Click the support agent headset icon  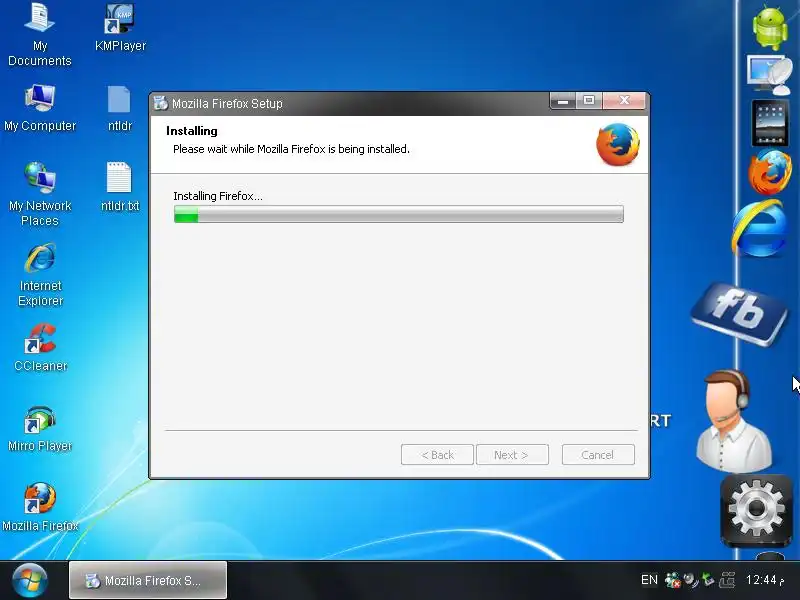(734, 420)
